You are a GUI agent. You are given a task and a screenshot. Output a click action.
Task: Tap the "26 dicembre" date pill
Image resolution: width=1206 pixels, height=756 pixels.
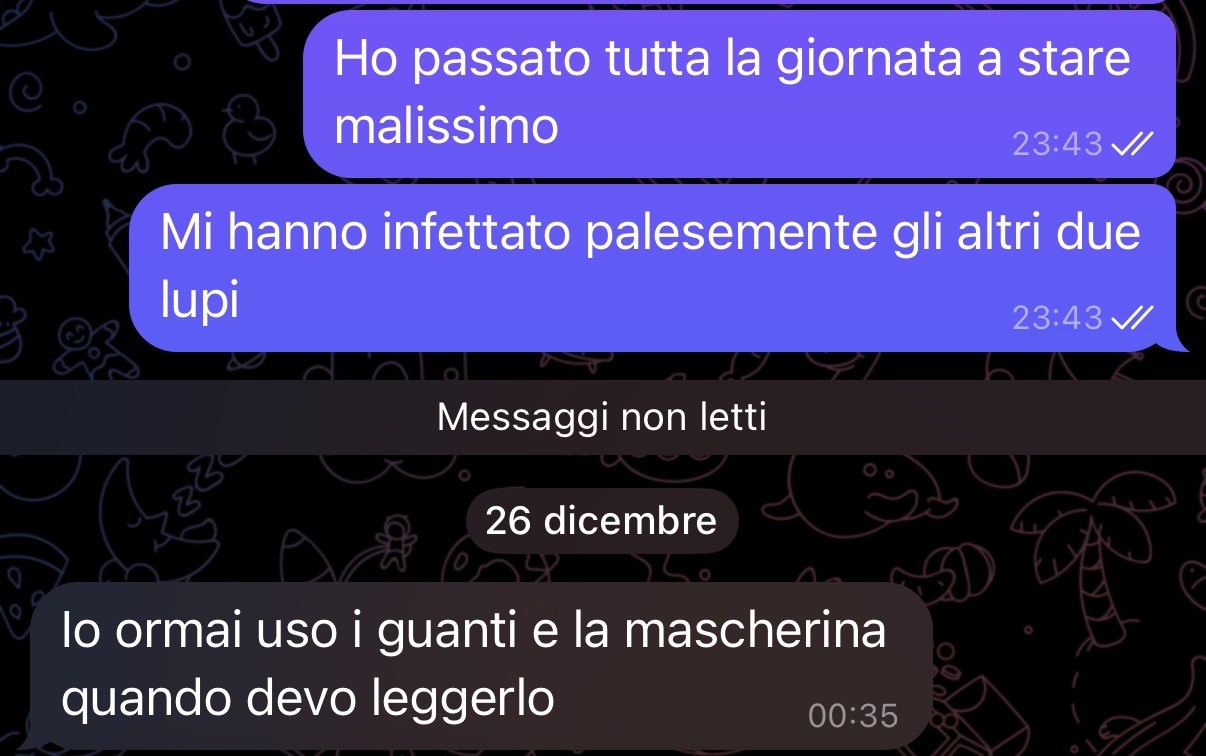click(602, 521)
